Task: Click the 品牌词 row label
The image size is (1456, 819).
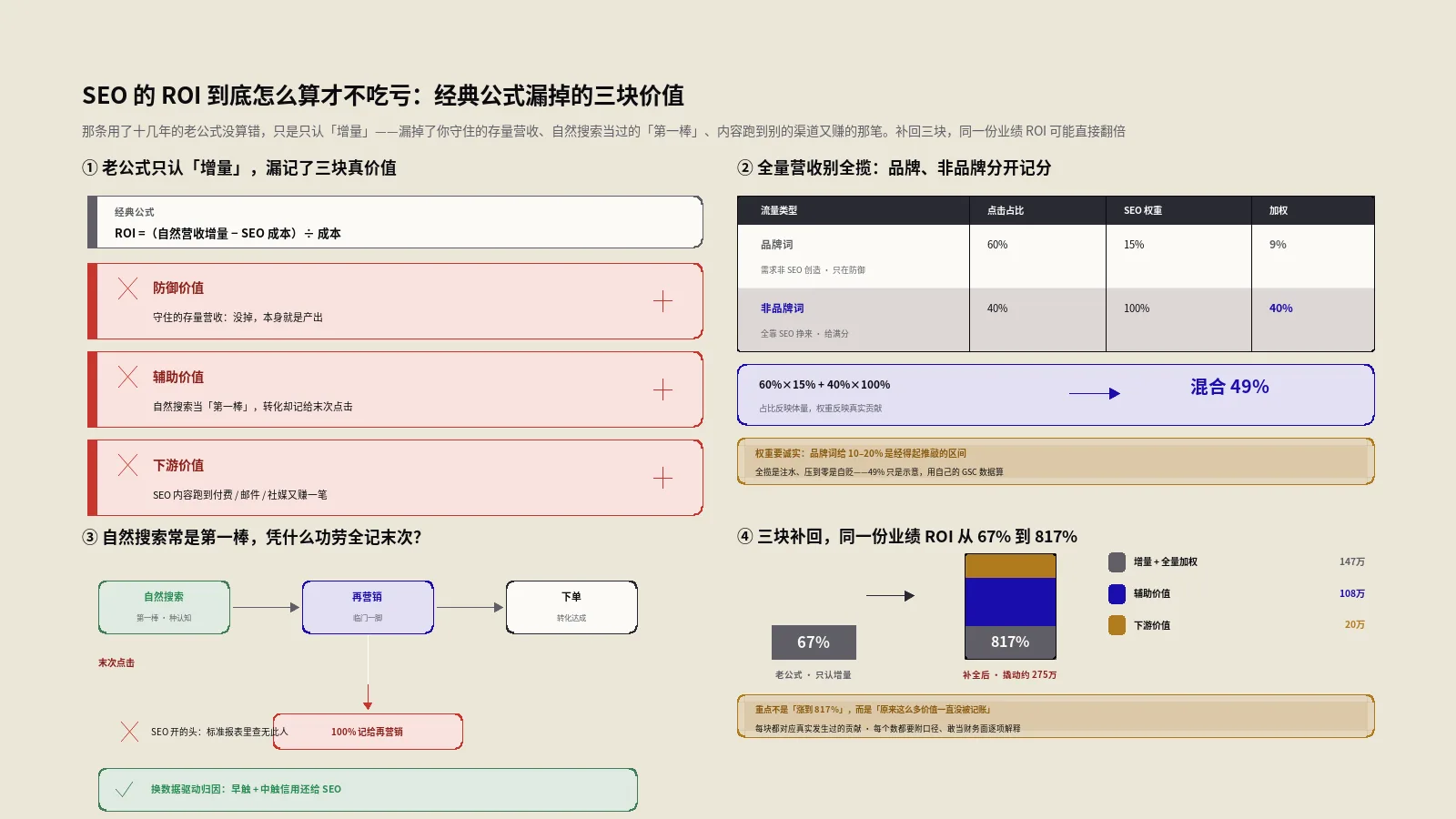Action: (777, 245)
